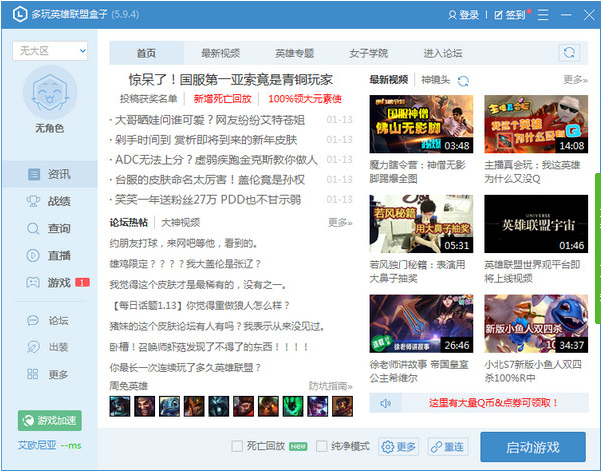Viewport: 601px width, 472px height.
Task: Click the speaker announcement icon
Action: 385,403
